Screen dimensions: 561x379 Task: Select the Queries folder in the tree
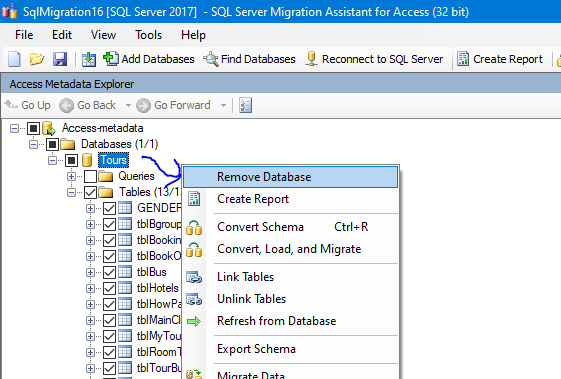coord(136,176)
